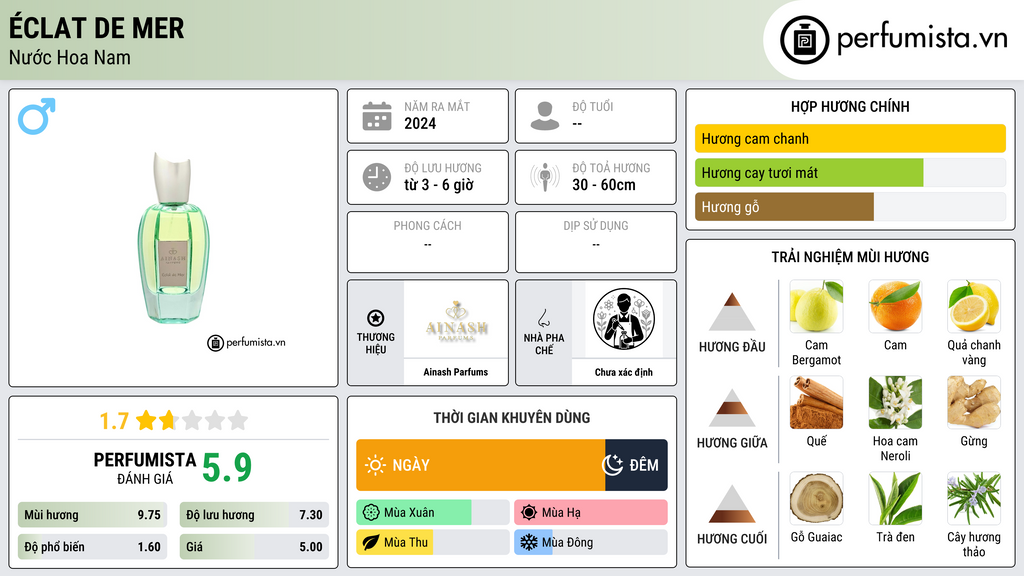This screenshot has height=576, width=1024.
Task: Click the sun icon in Ngày bar
Action: coord(376,465)
